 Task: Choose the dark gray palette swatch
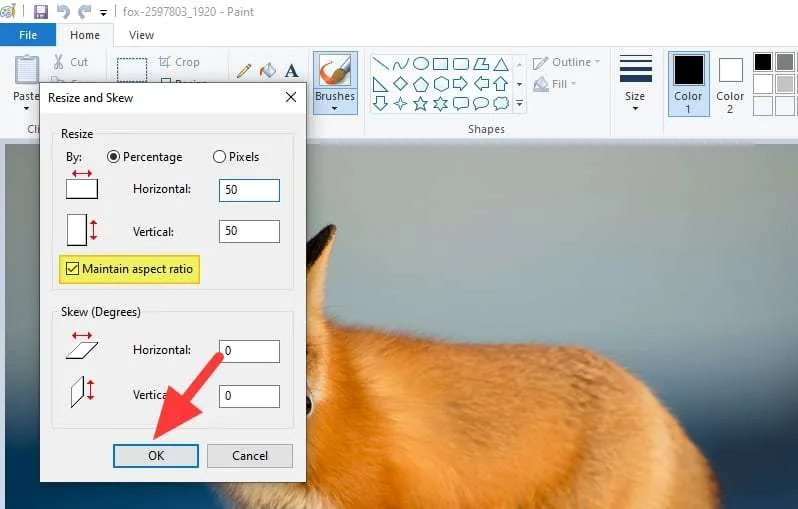(x=785, y=62)
